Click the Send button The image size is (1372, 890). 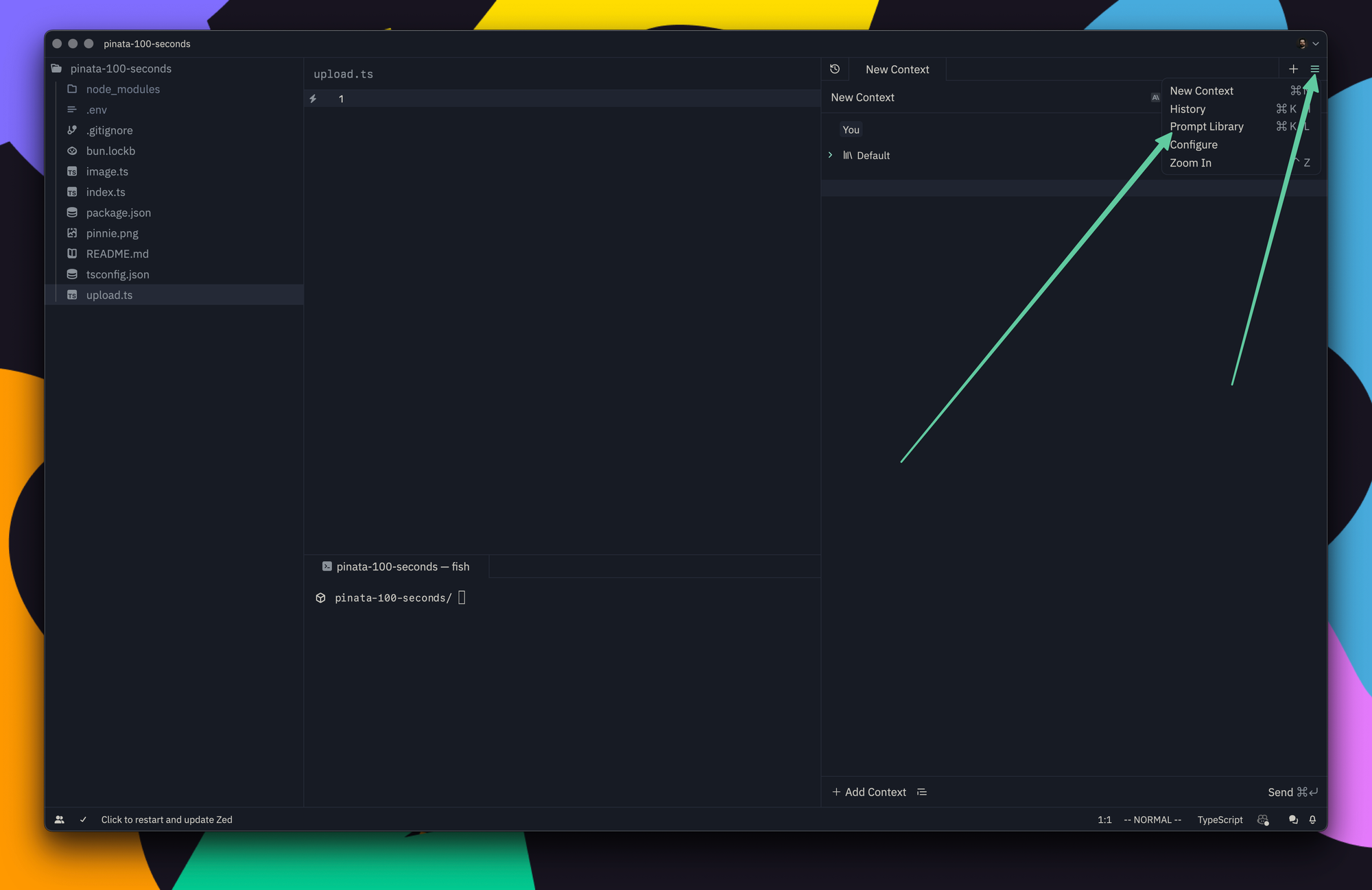1292,792
